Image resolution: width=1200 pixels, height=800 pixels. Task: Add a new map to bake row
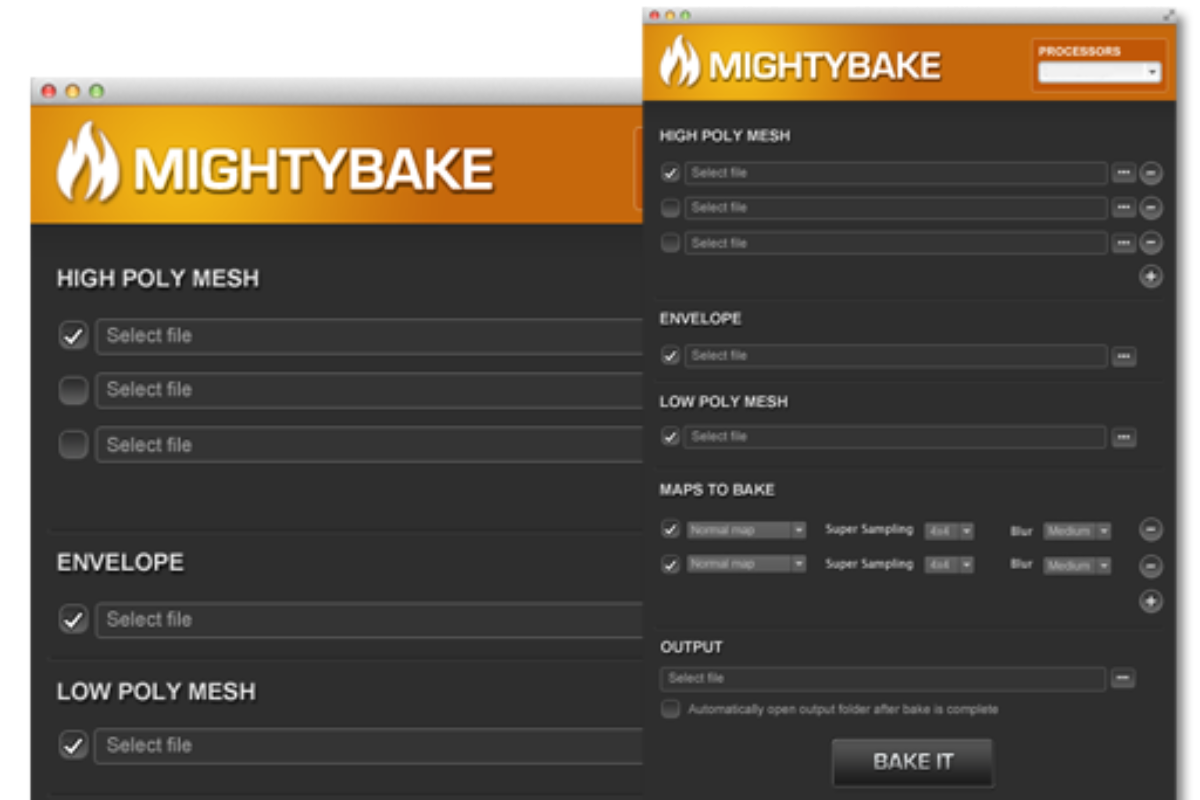pyautogui.click(x=1151, y=601)
